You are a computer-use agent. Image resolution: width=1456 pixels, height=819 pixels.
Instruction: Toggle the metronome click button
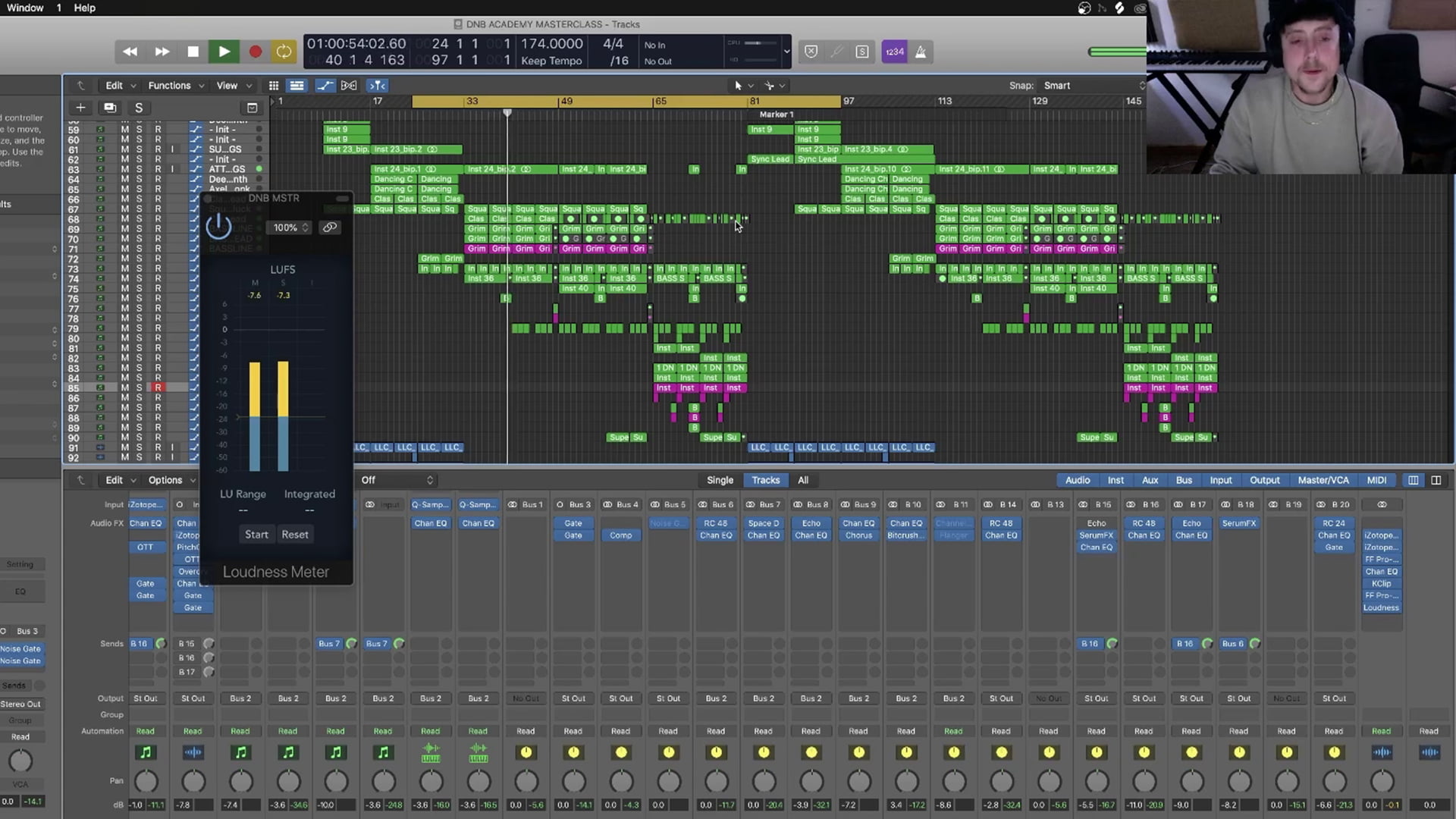pyautogui.click(x=921, y=52)
